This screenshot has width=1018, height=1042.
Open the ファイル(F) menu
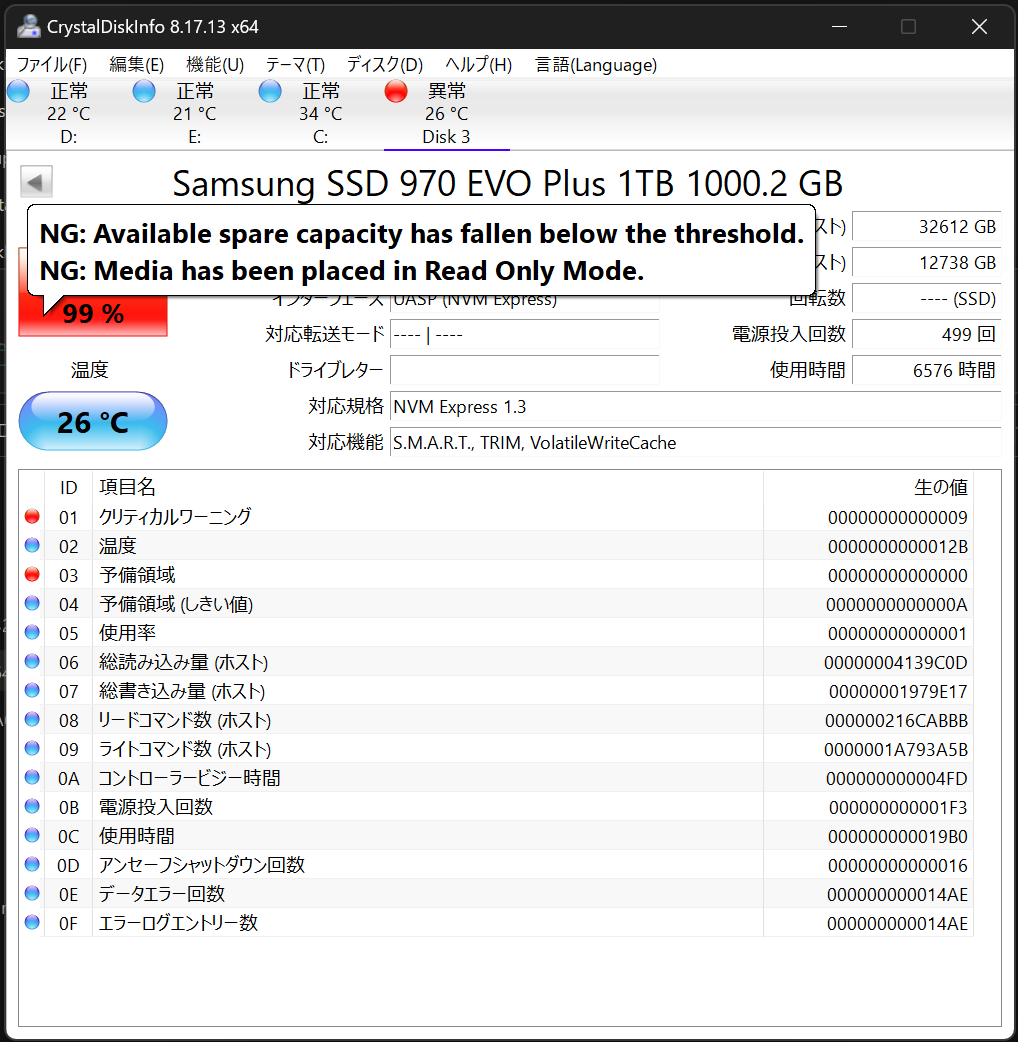(x=52, y=64)
